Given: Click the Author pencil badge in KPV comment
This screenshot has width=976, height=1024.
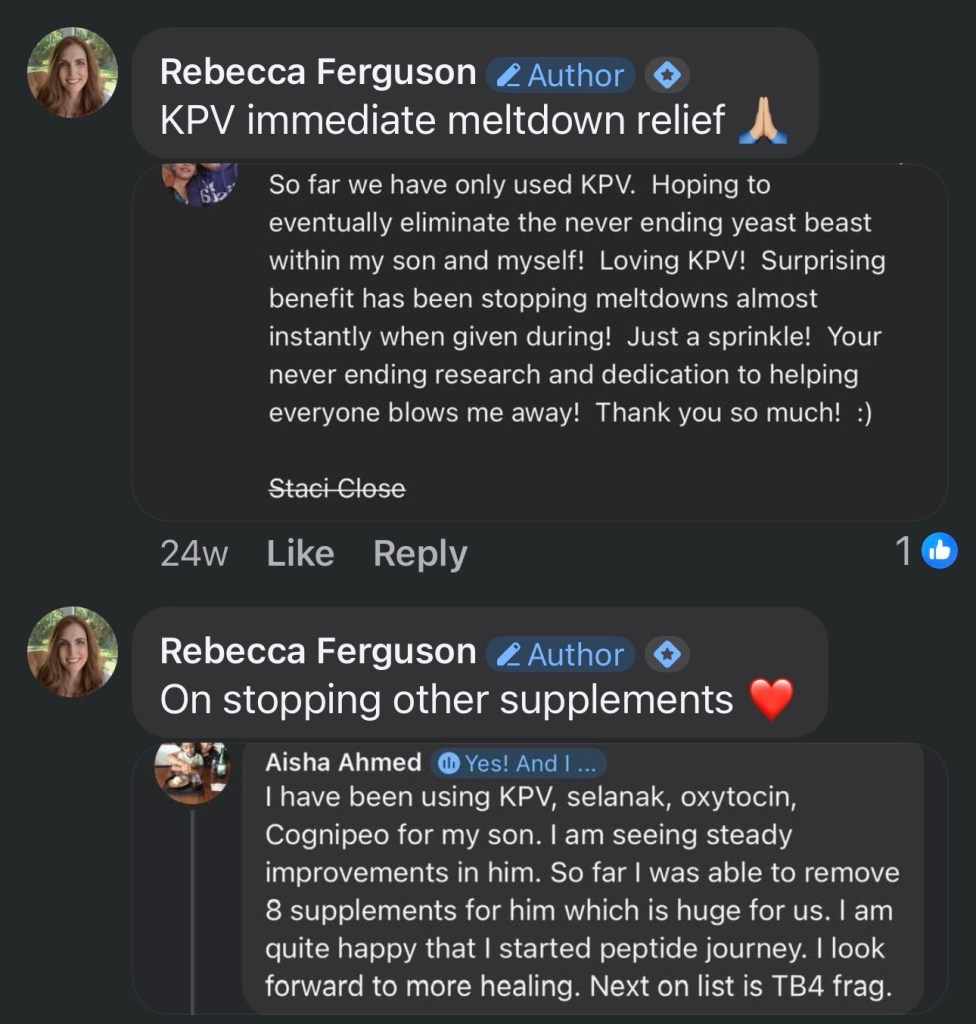Looking at the screenshot, I should 561,74.
